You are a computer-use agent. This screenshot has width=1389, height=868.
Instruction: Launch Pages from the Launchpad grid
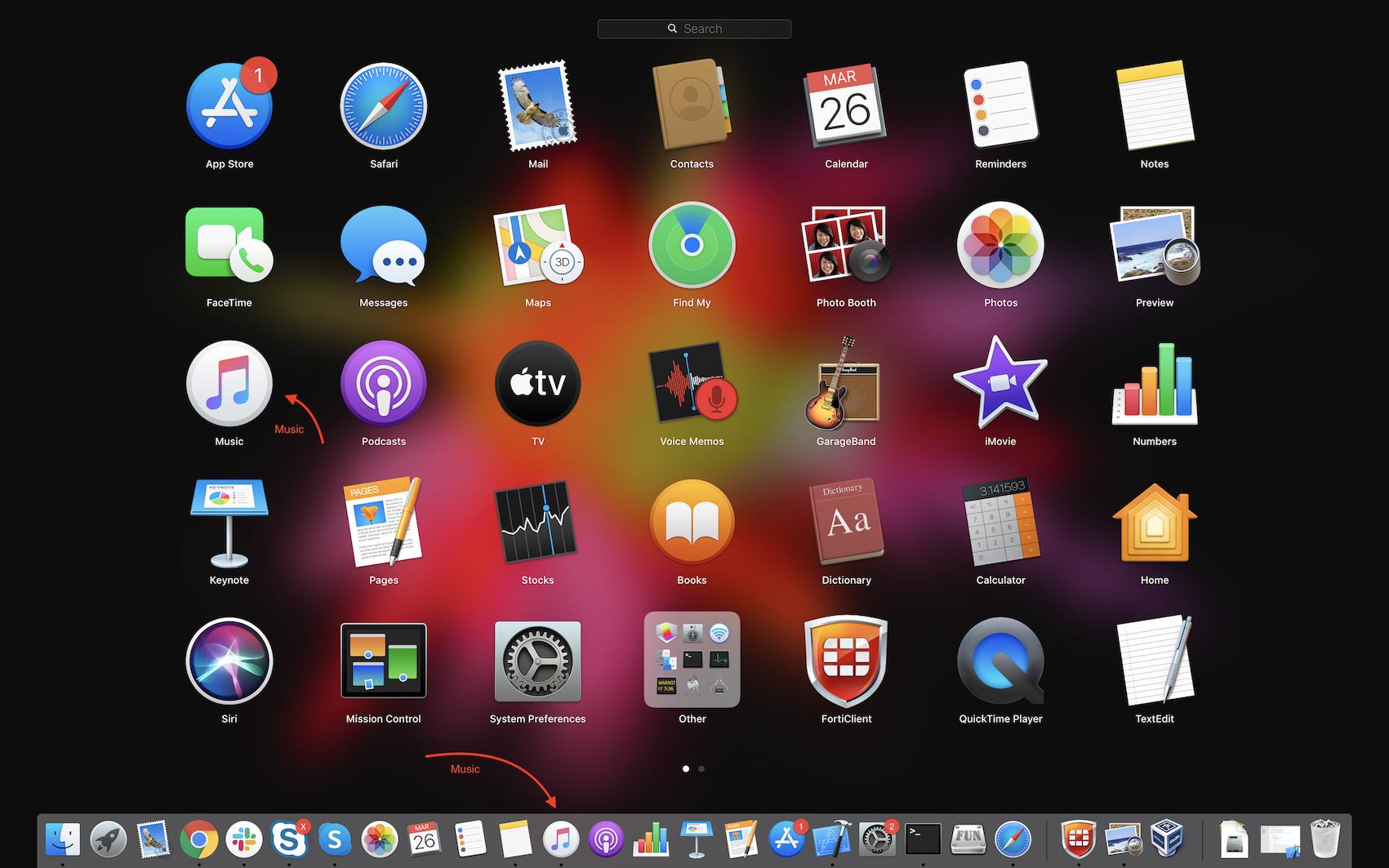point(384,523)
